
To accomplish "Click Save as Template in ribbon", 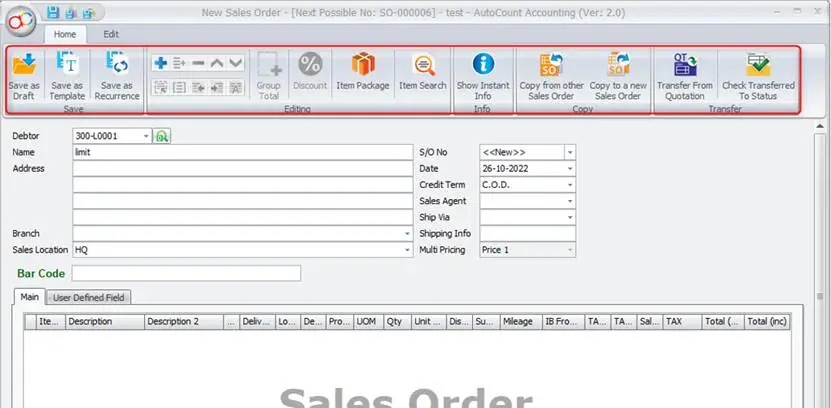I will click(67, 76).
